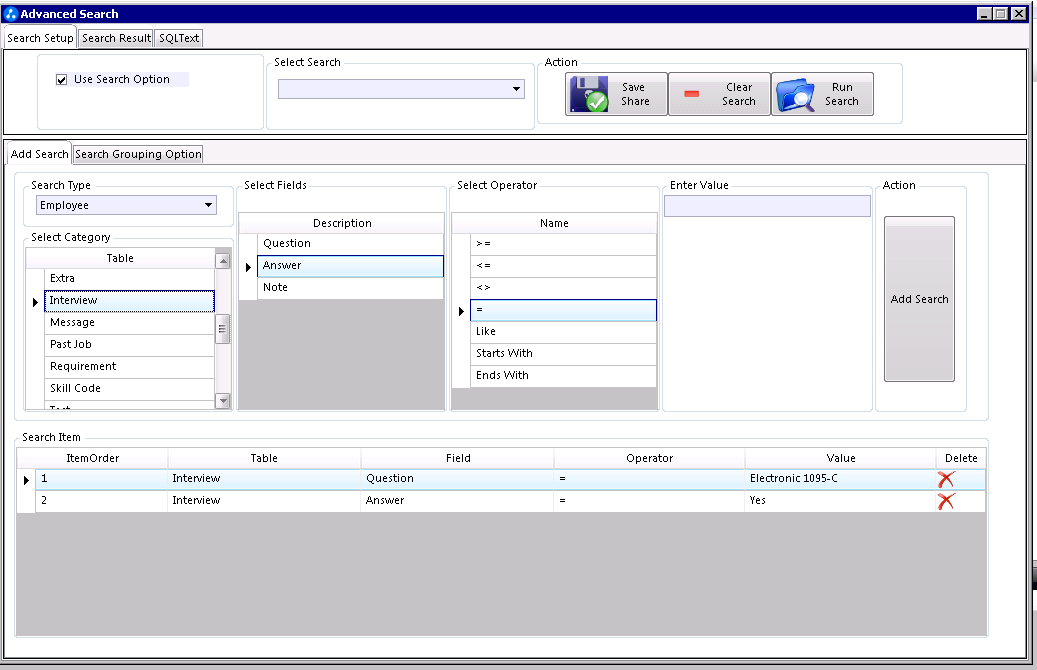Delete search item 2 with red X
The image size is (1037, 670).
pos(946,501)
